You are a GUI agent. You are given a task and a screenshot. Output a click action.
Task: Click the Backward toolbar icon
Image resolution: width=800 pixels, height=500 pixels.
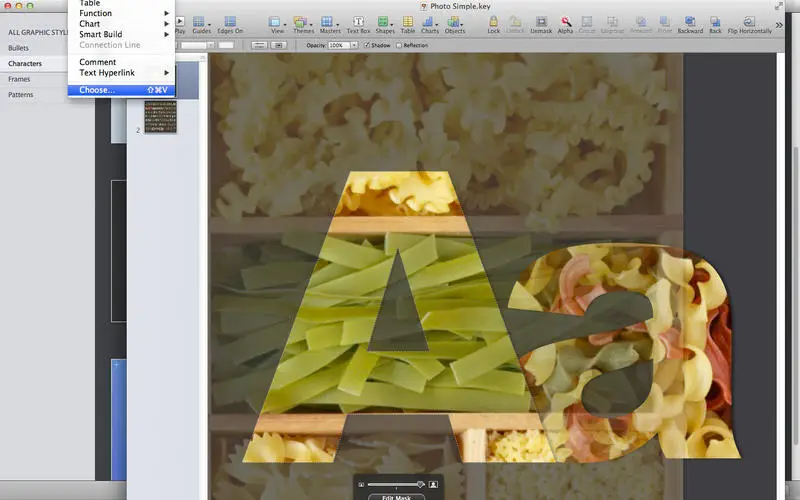(690, 24)
